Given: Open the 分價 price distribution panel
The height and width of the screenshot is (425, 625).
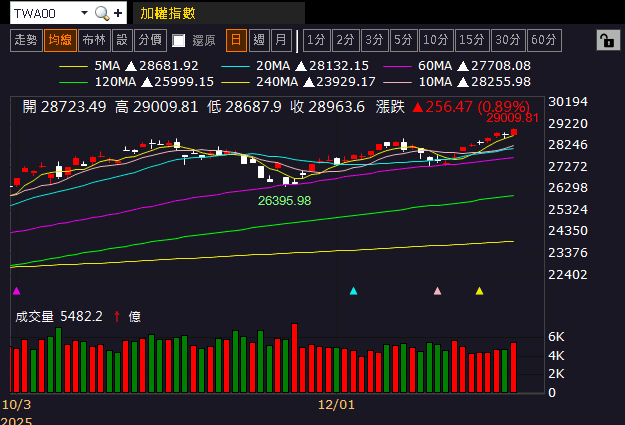Looking at the screenshot, I should 150,40.
